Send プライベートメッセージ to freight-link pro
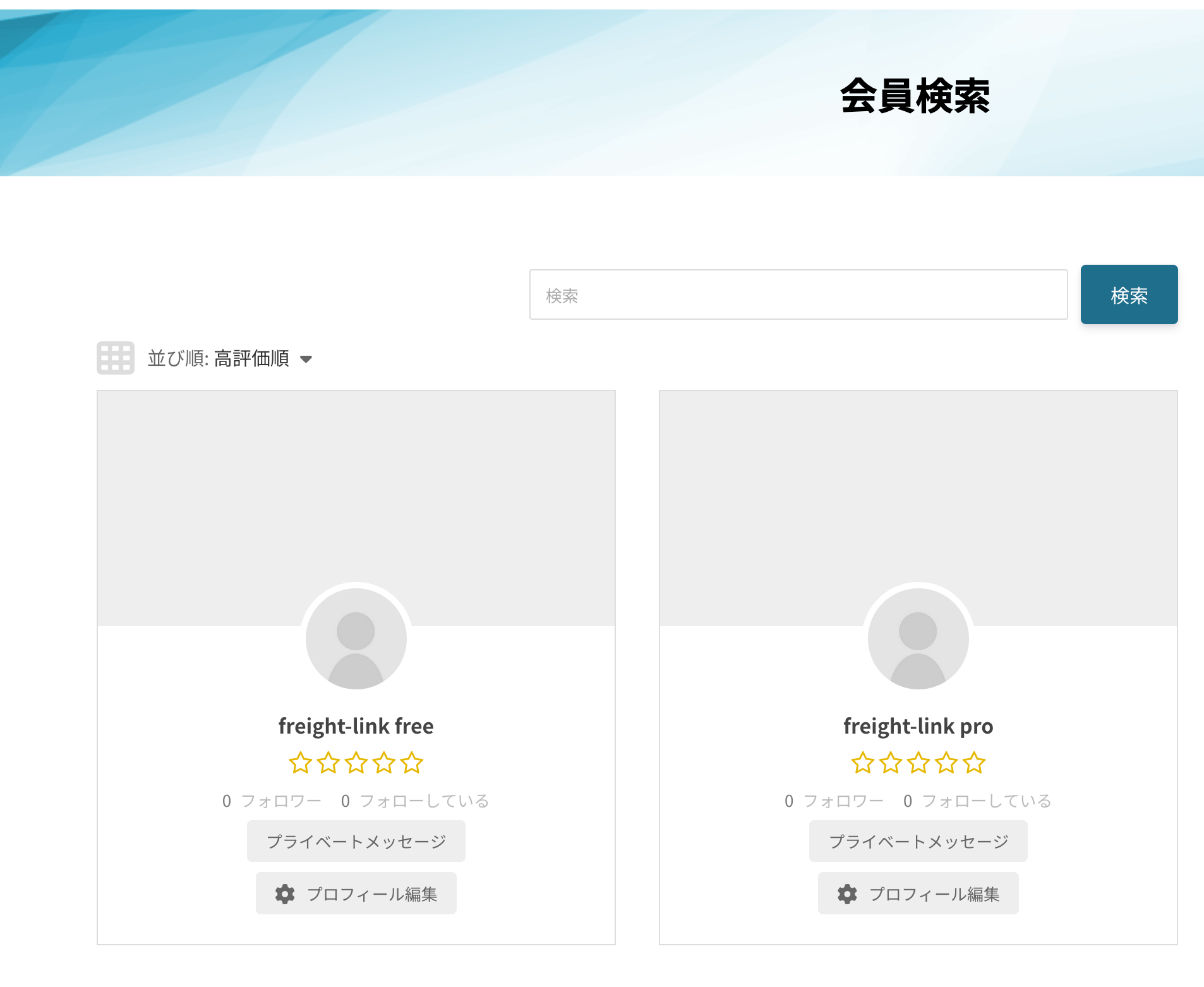 coord(918,842)
